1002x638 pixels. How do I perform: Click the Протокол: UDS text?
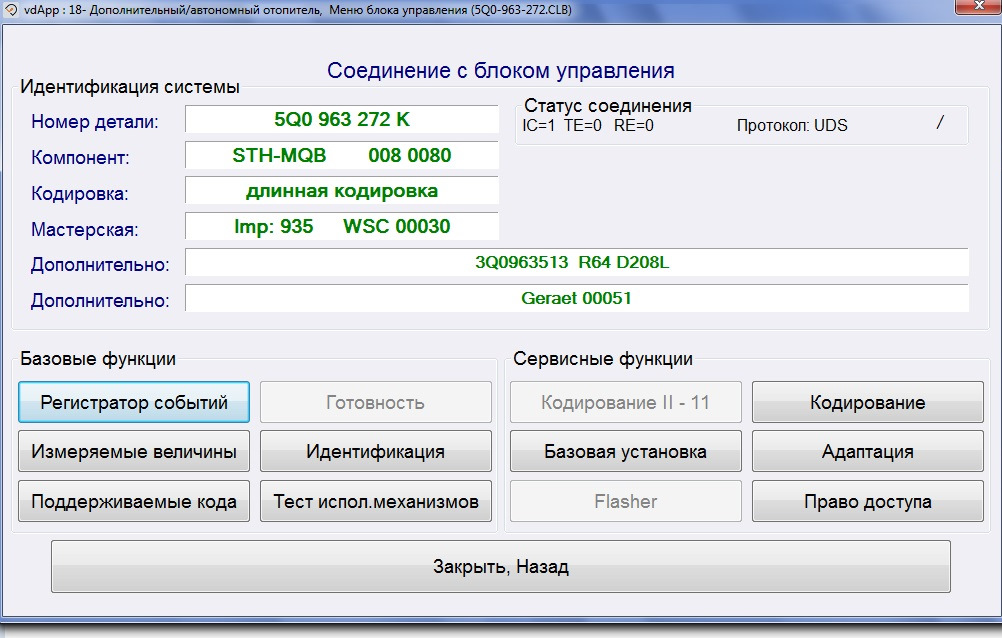click(792, 125)
